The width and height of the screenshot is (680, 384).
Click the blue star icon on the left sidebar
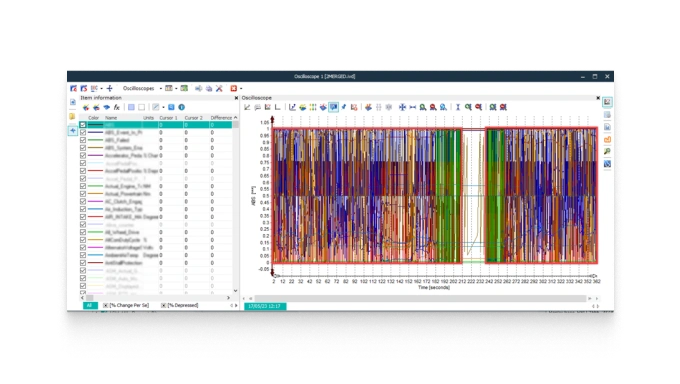tap(72, 131)
